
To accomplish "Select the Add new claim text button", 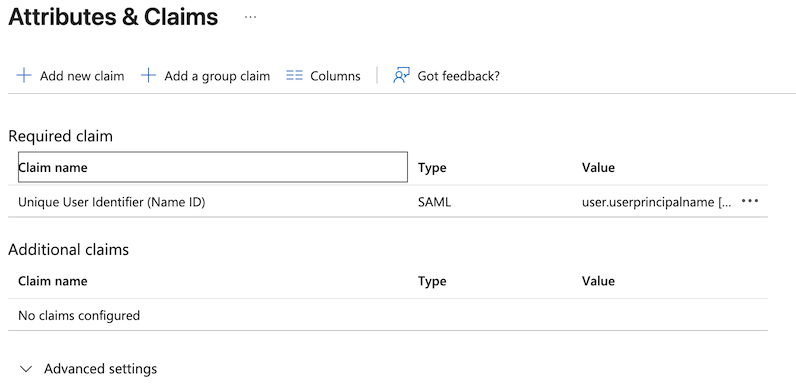I will click(x=82, y=76).
